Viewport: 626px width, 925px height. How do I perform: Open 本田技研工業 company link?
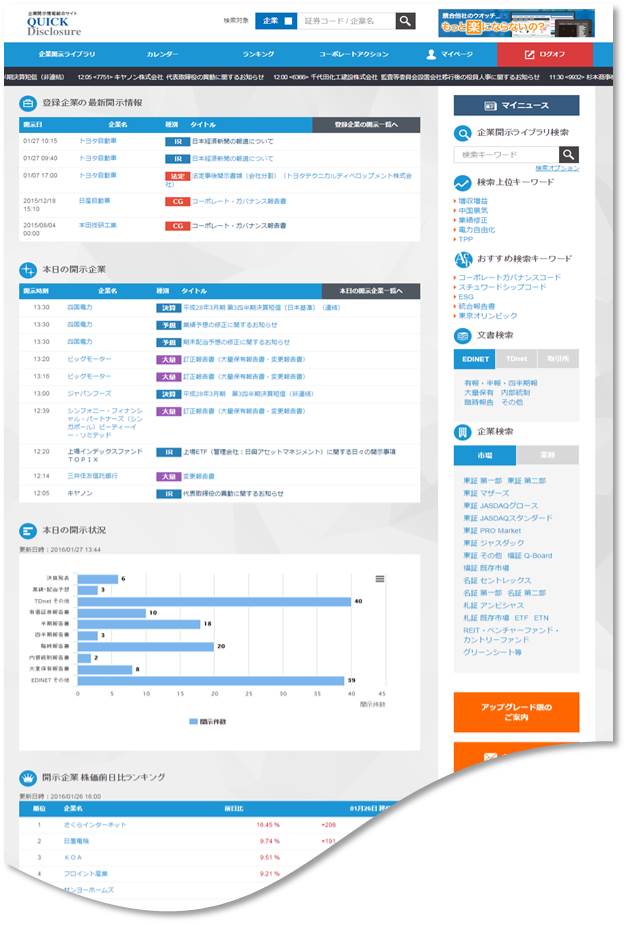click(x=98, y=225)
